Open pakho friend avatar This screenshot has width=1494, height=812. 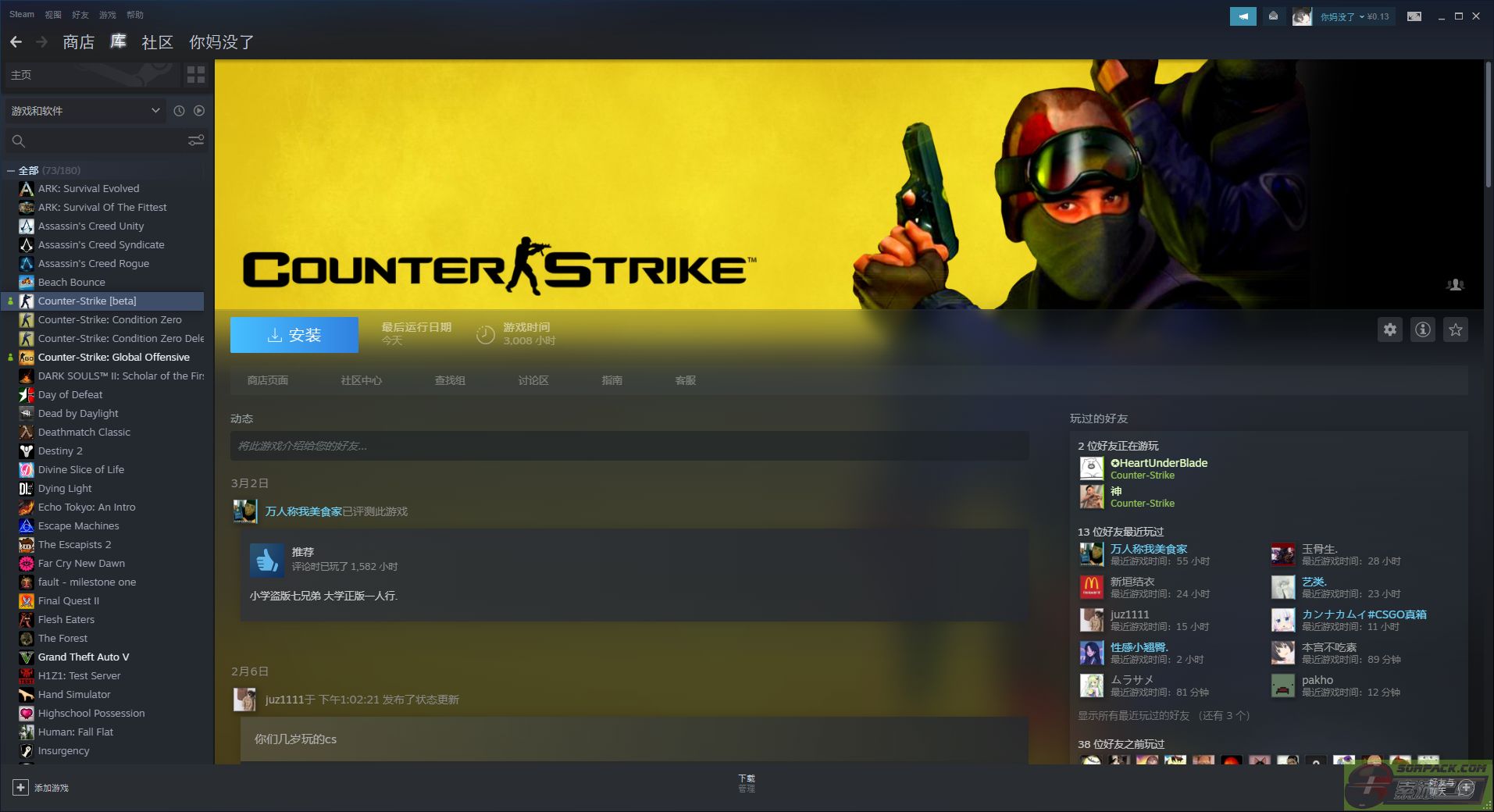click(x=1283, y=686)
